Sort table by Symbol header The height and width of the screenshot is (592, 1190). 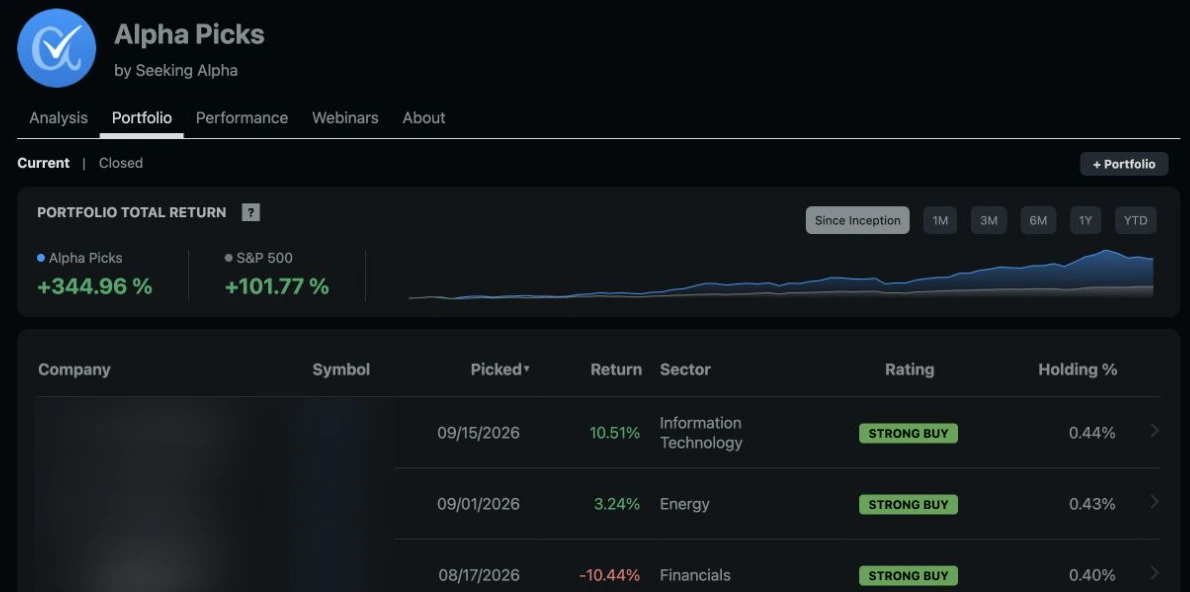[341, 370]
